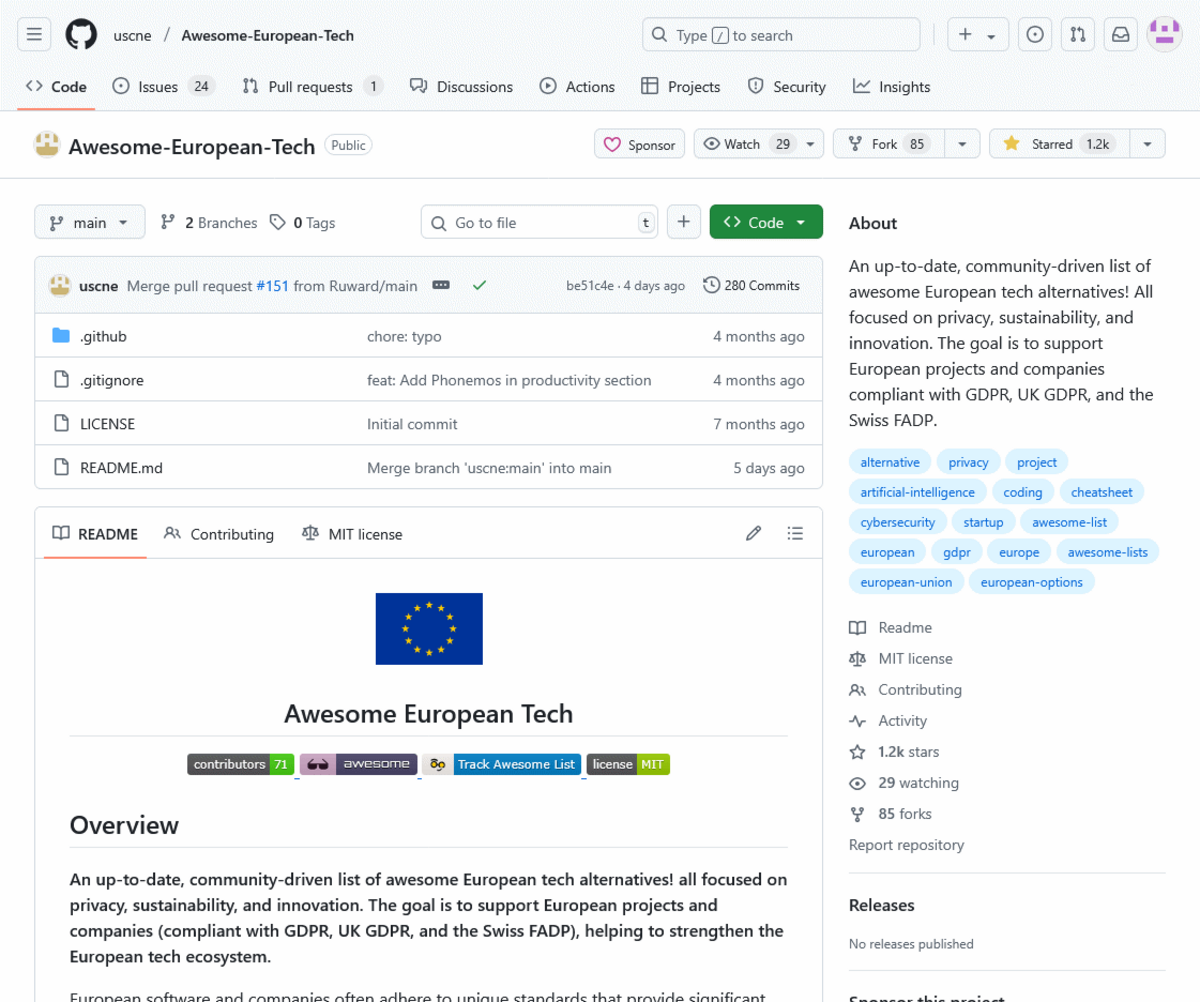Open the main branch selector dropdown
The image size is (1200, 1002).
(90, 222)
